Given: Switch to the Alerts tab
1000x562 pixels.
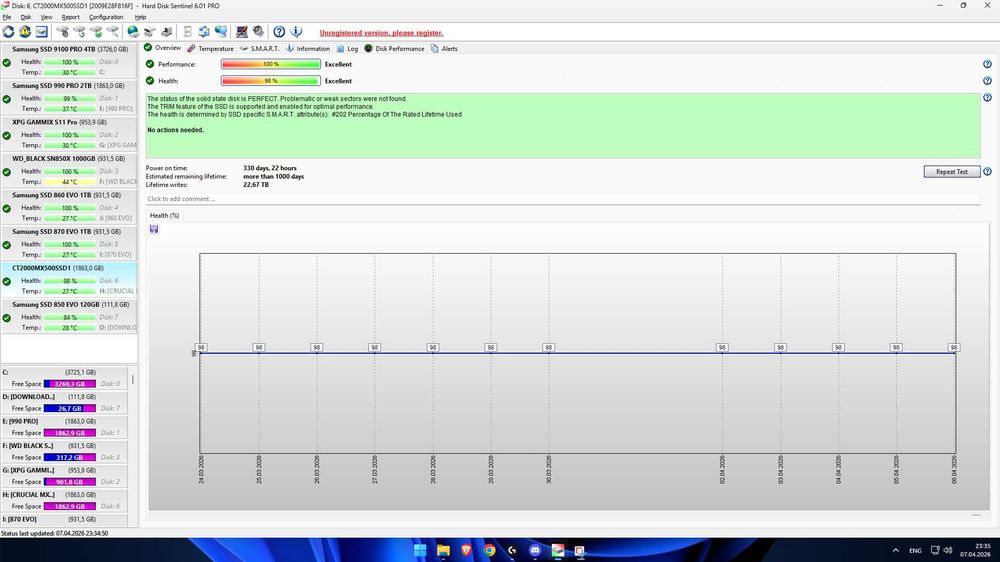Looking at the screenshot, I should point(444,48).
